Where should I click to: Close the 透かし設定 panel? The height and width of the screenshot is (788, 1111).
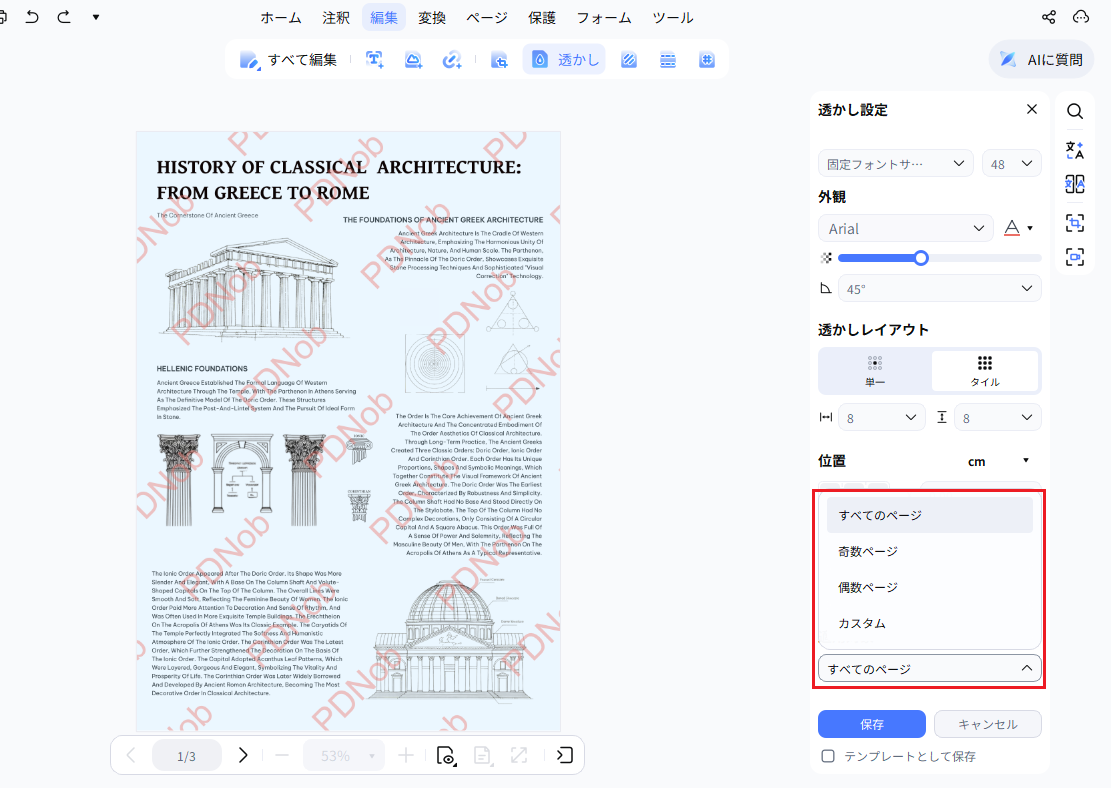[1032, 109]
